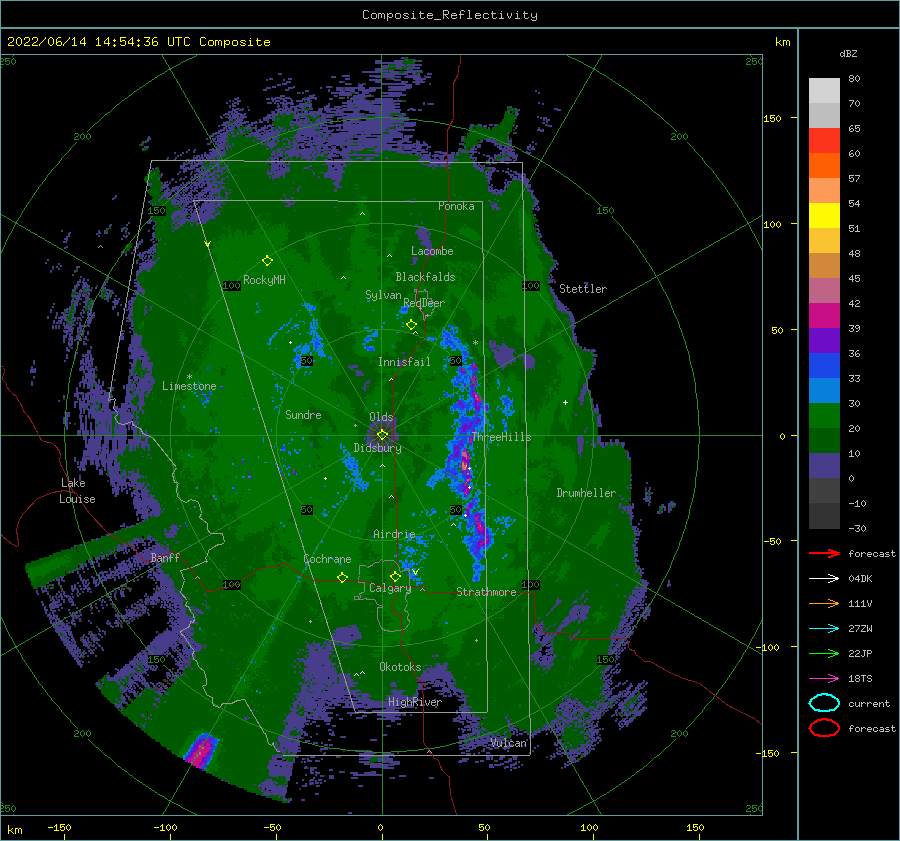The image size is (900, 841).
Task: Click the cyan current ellipse in legend
Action: [x=824, y=703]
